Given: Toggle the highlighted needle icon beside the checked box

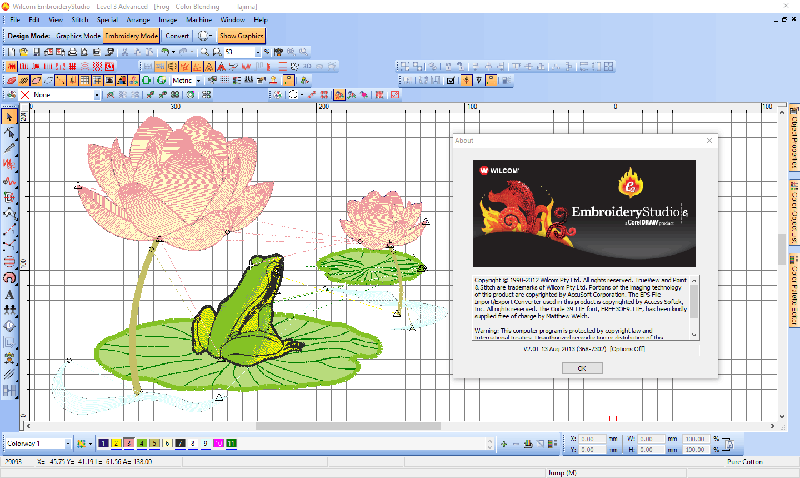Looking at the screenshot, I should point(466,81).
